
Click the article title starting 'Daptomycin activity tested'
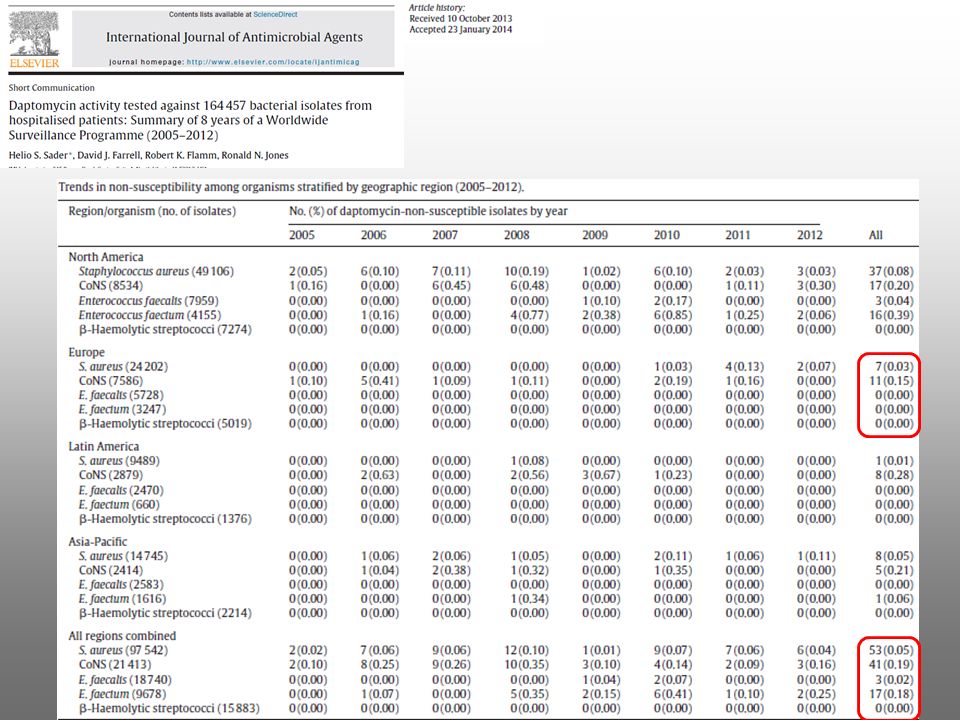(190, 120)
